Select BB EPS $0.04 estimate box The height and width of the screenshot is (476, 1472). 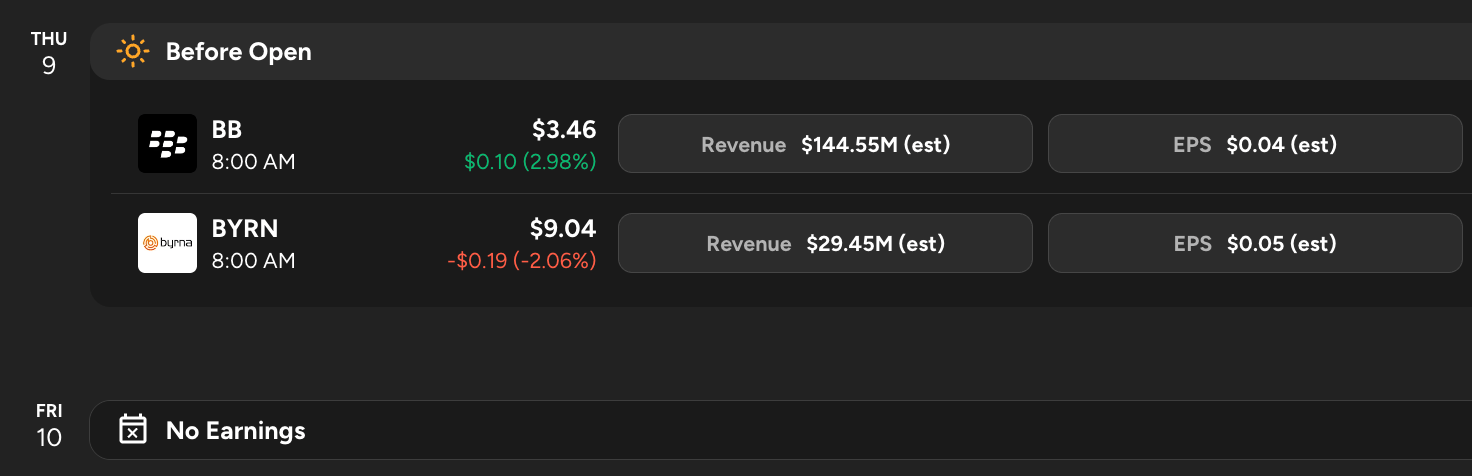1255,144
